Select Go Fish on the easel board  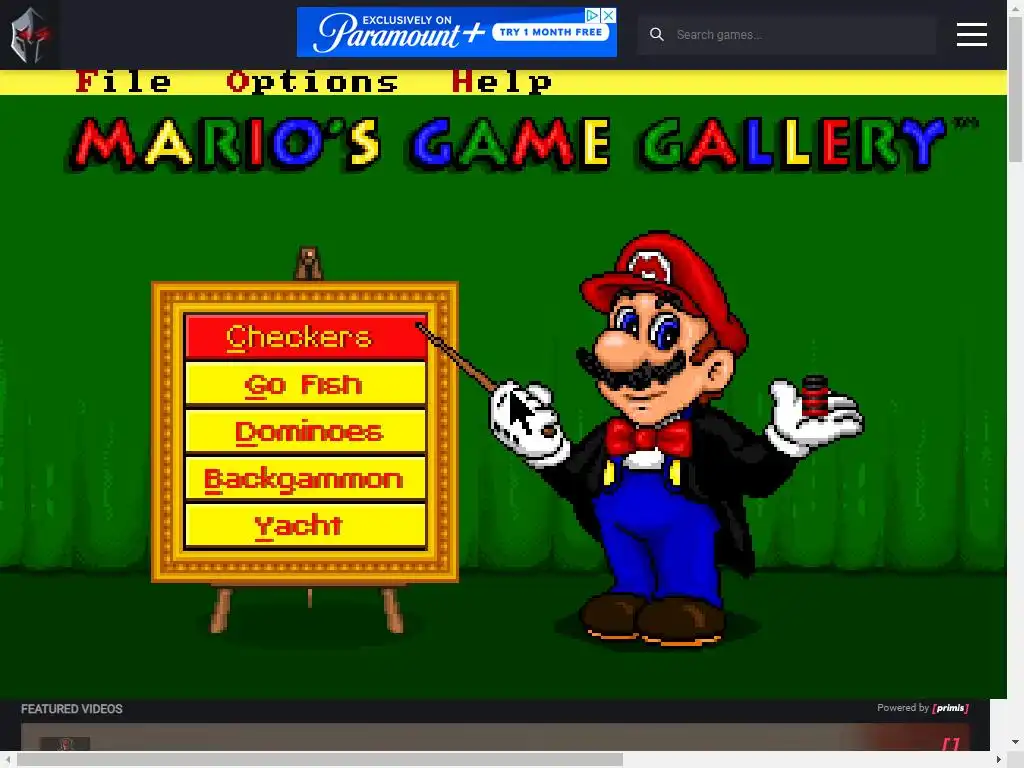pyautogui.click(x=306, y=384)
